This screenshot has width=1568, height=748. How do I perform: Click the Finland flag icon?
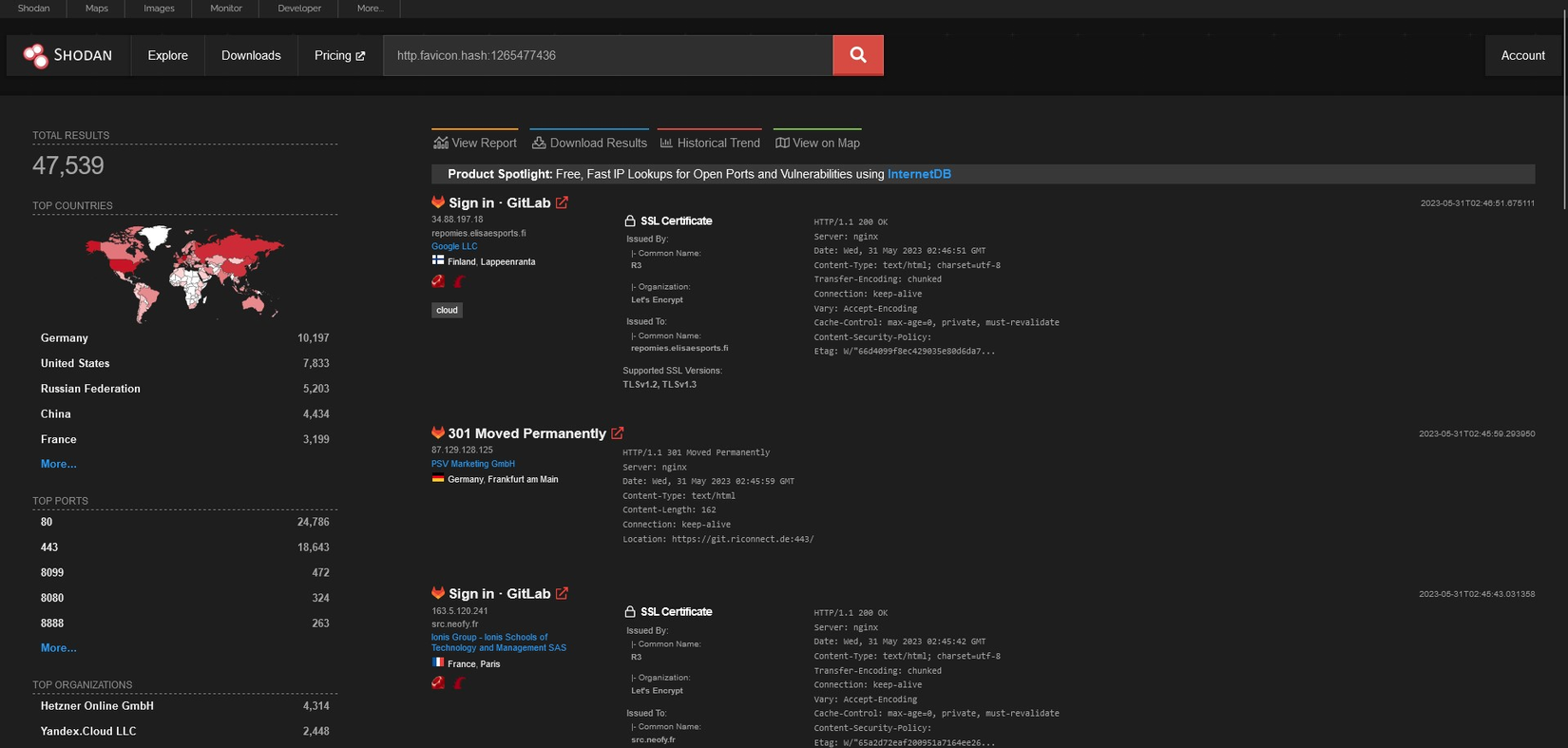[x=438, y=260]
